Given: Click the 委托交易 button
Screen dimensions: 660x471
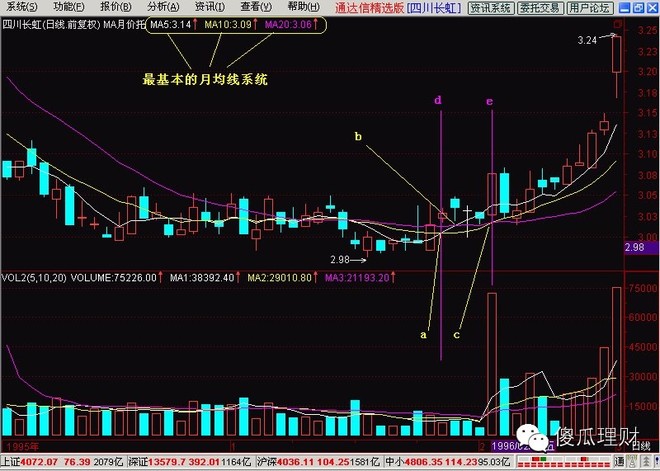Looking at the screenshot, I should [x=540, y=8].
